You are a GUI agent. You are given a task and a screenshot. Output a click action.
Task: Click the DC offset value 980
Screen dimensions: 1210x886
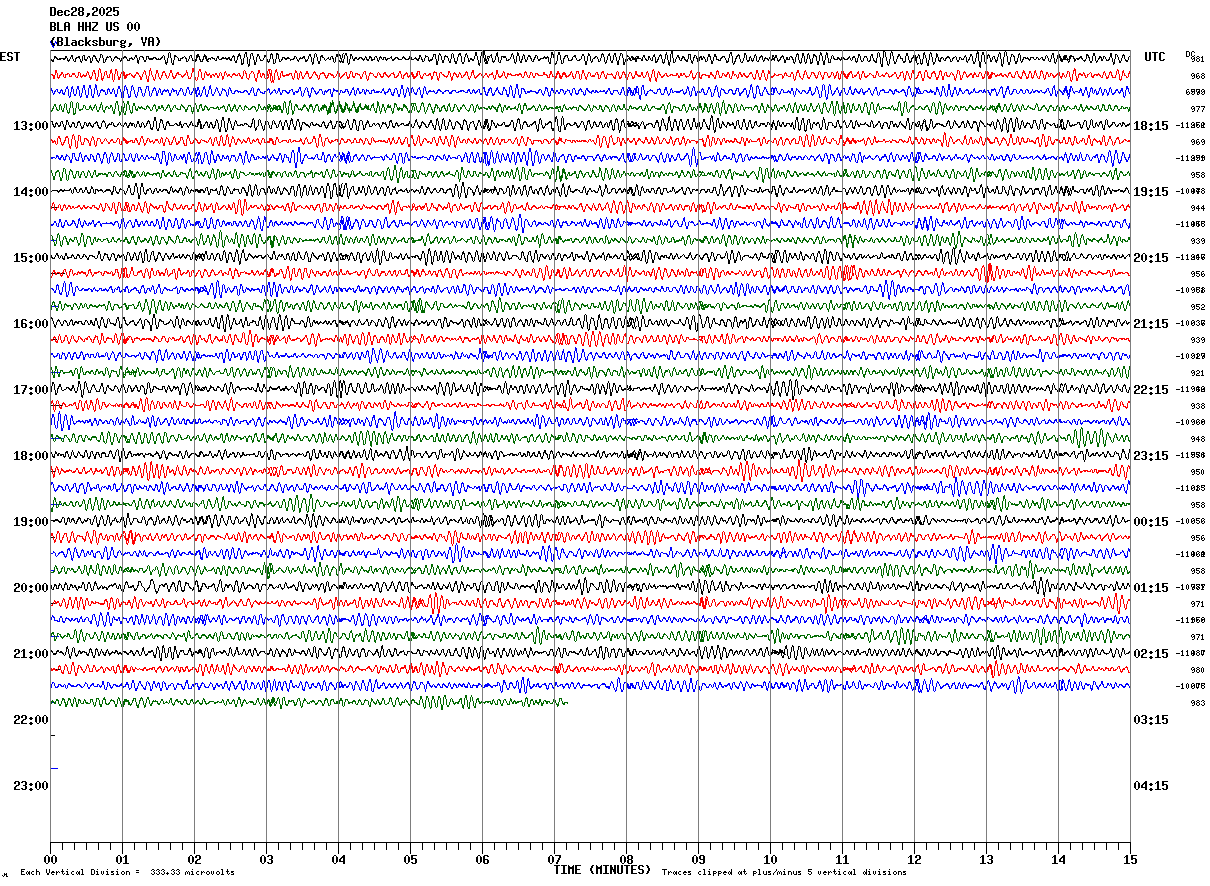pyautogui.click(x=1197, y=670)
